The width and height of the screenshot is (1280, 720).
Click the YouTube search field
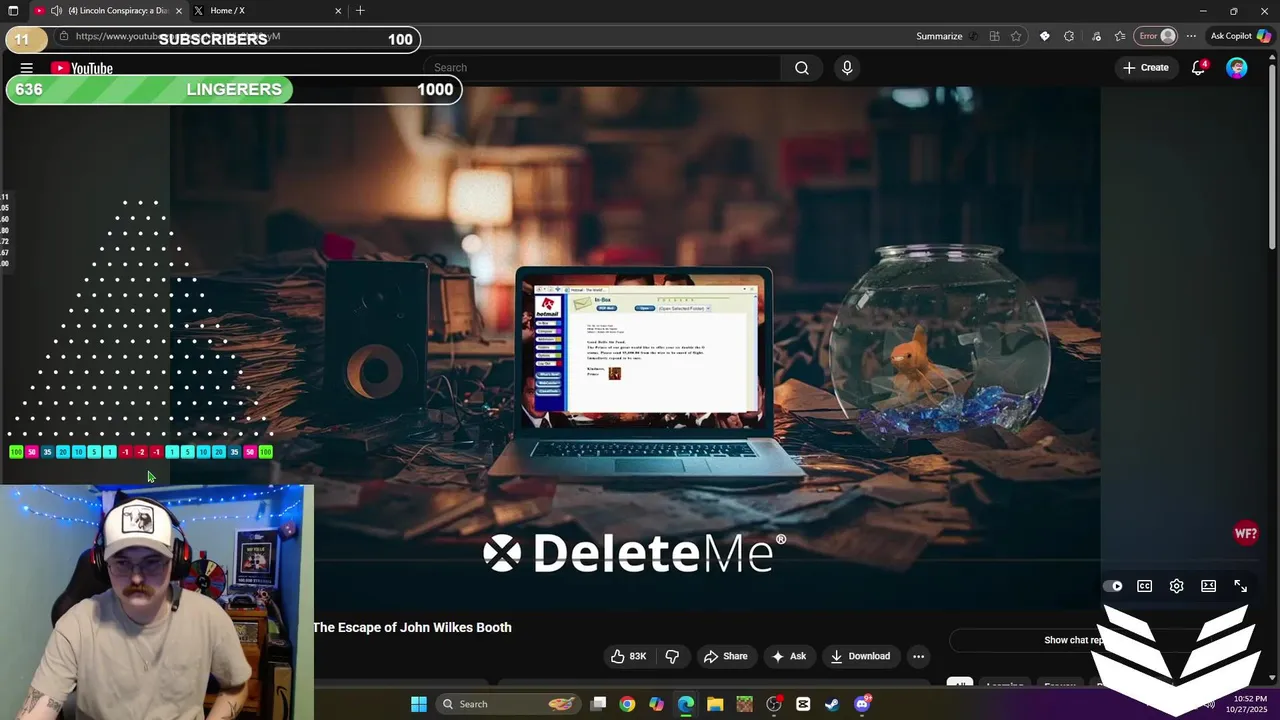[x=603, y=68]
